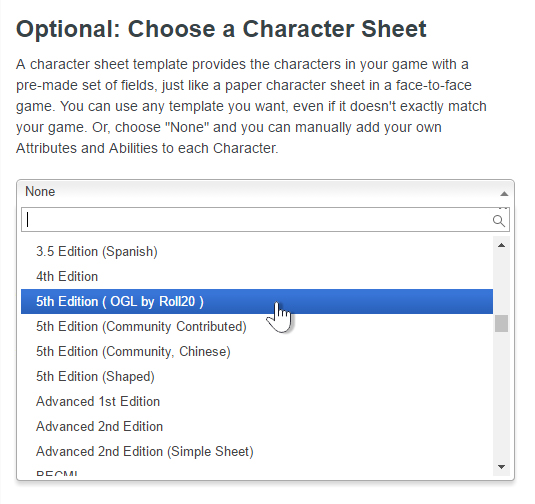
Task: Click the scrollbar up arrow
Action: pyautogui.click(x=501, y=245)
